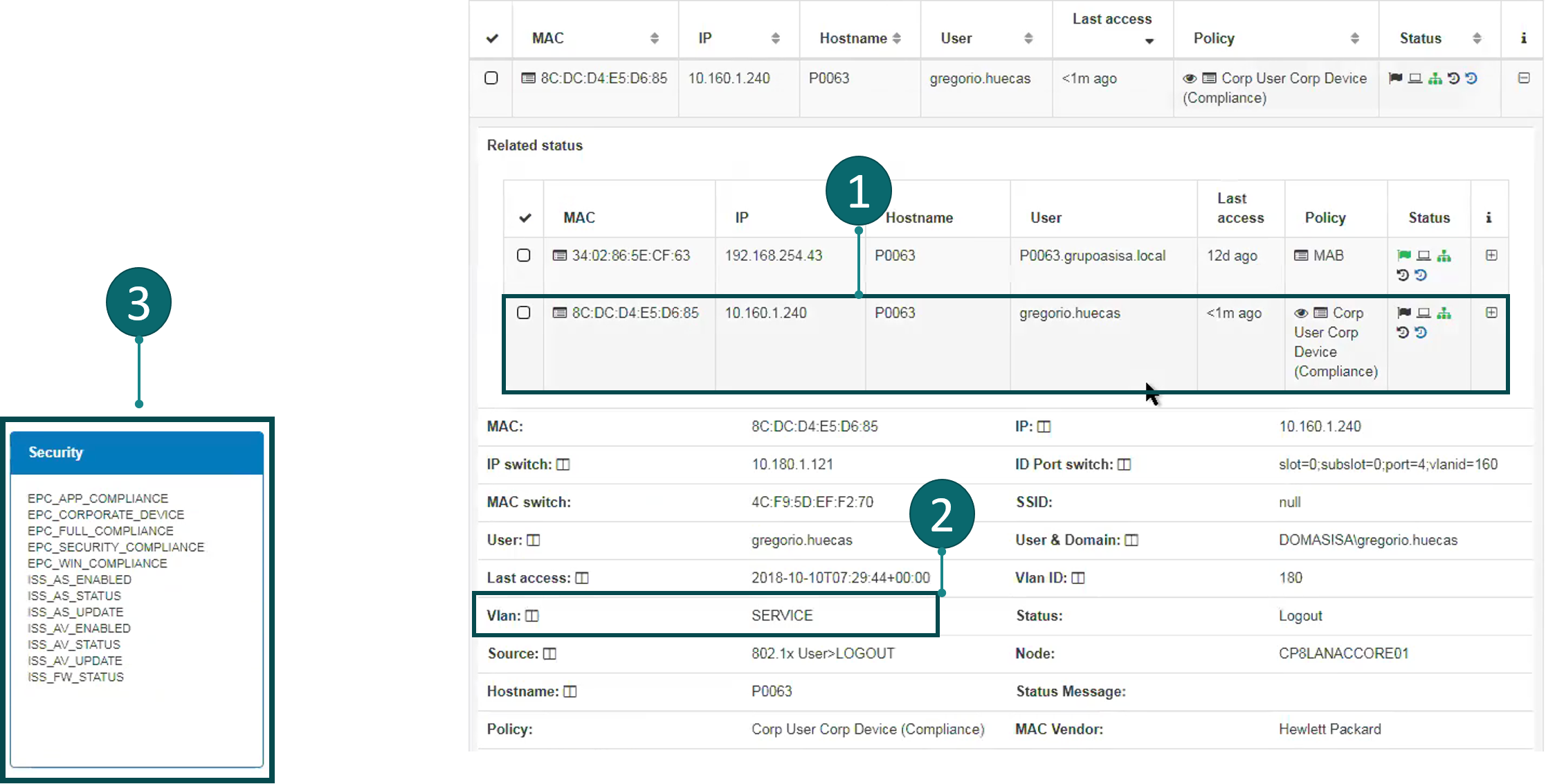Screen dimensions: 1546x784
Task: Click the green network tree icon in the top row
Action: pyautogui.click(x=1435, y=78)
